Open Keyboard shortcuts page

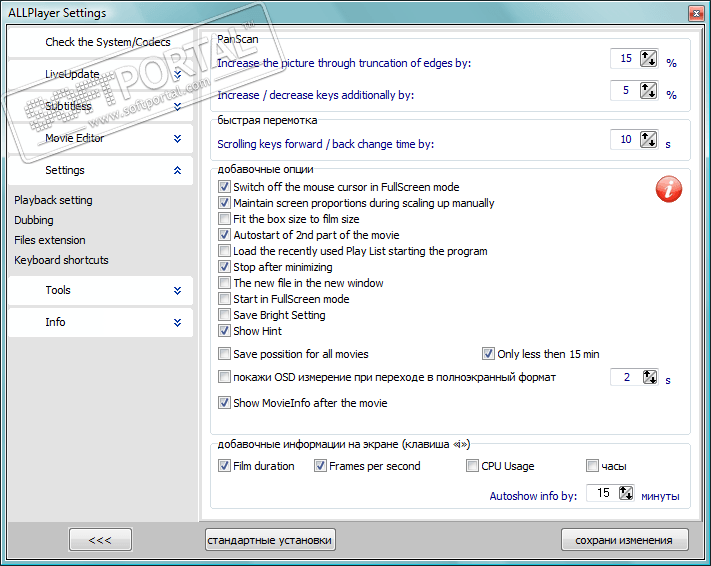(61, 260)
